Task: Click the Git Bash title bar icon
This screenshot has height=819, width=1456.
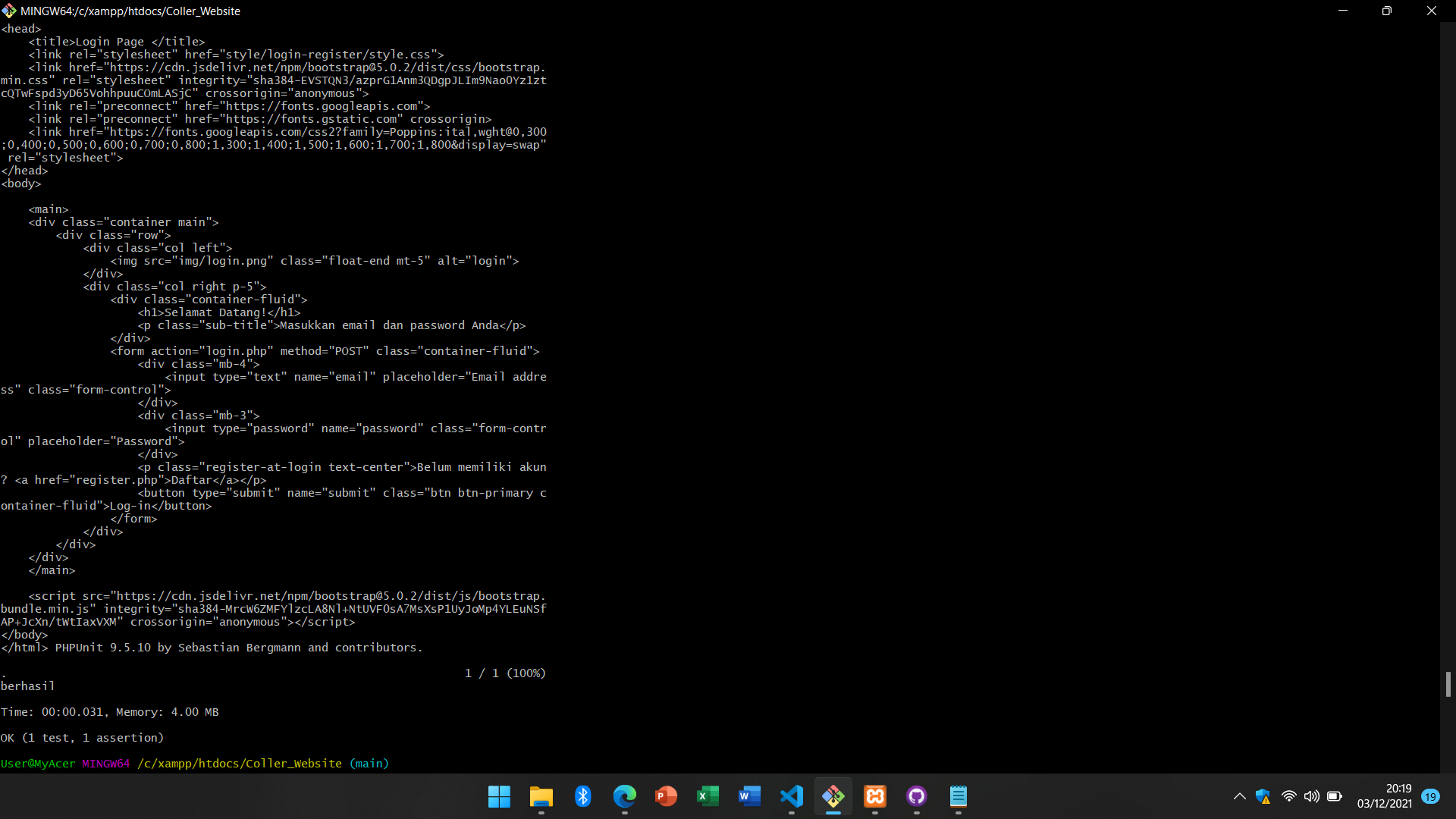Action: click(x=9, y=11)
